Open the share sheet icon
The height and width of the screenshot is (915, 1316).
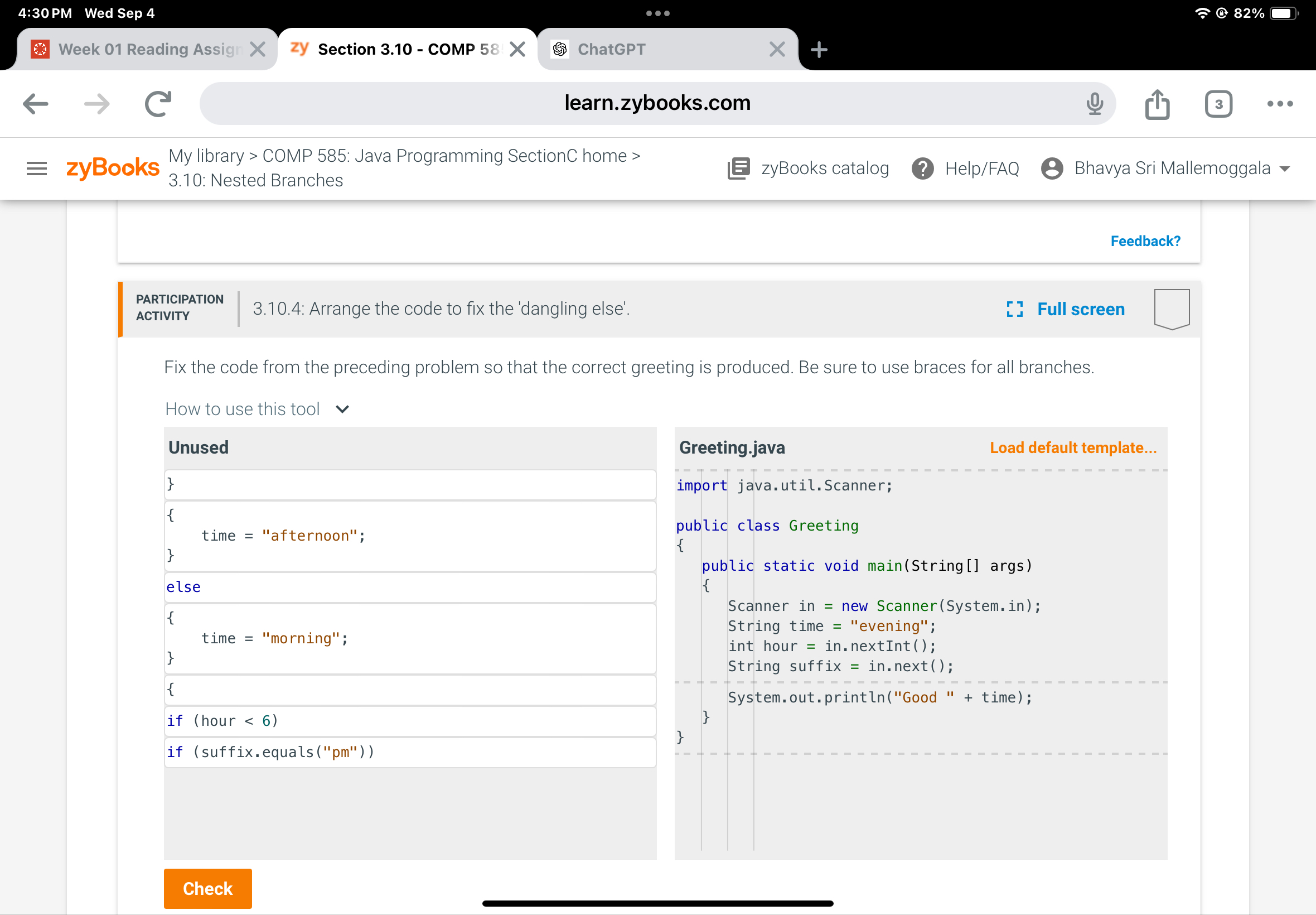point(1157,104)
